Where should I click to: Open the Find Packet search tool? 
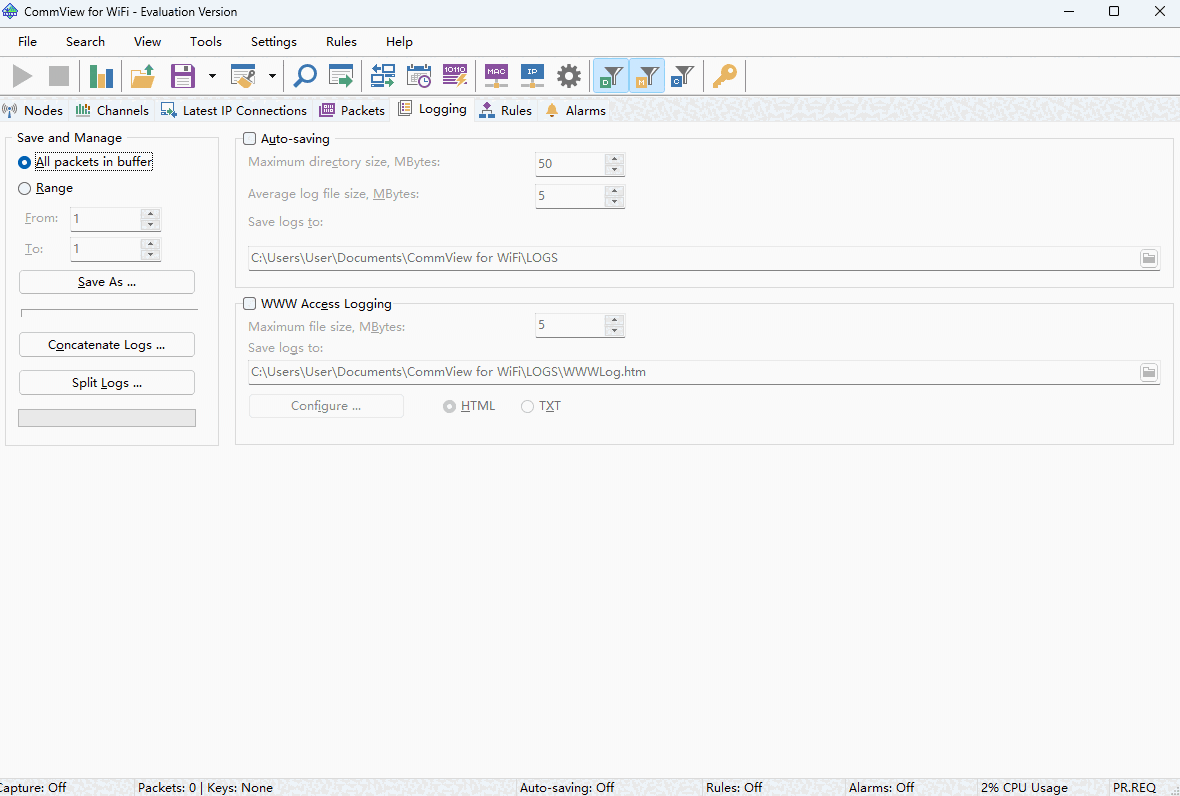(304, 75)
